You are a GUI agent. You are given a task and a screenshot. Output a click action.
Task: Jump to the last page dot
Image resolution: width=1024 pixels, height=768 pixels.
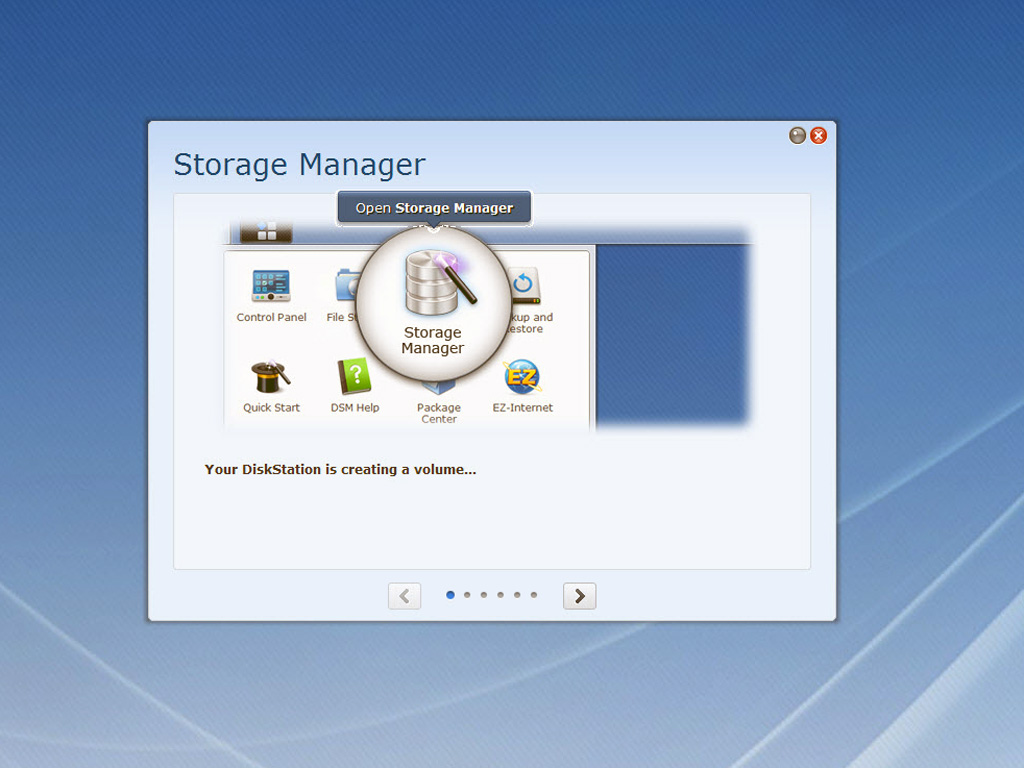pos(534,595)
